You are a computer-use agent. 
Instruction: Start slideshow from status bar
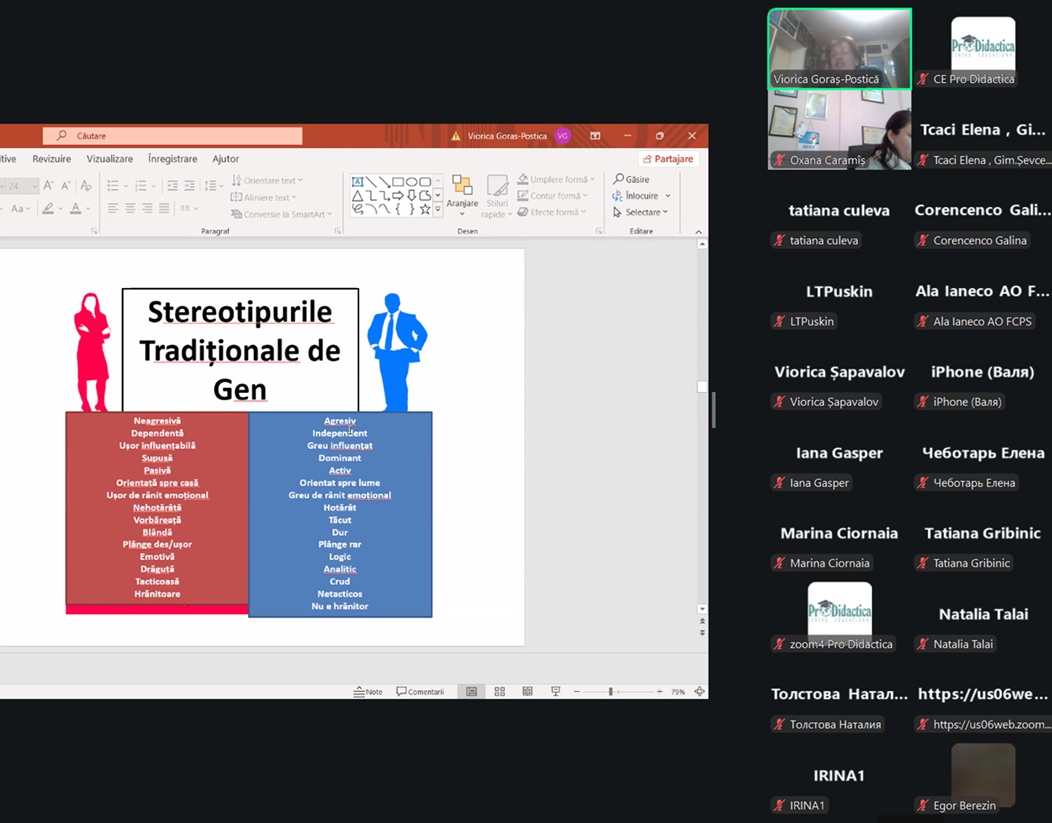pos(555,691)
